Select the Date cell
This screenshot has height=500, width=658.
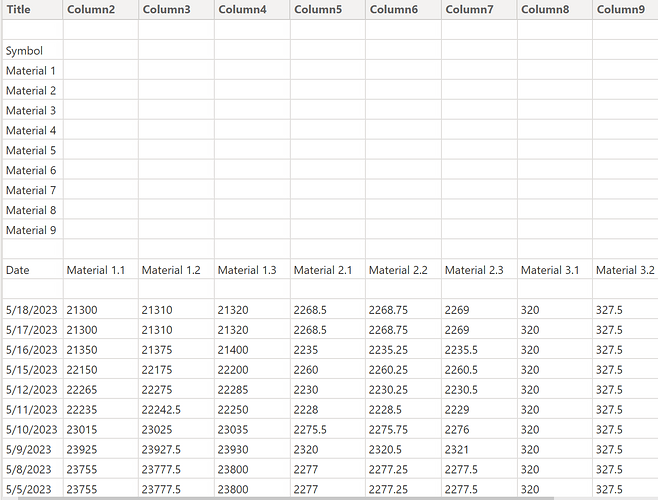pyautogui.click(x=33, y=270)
